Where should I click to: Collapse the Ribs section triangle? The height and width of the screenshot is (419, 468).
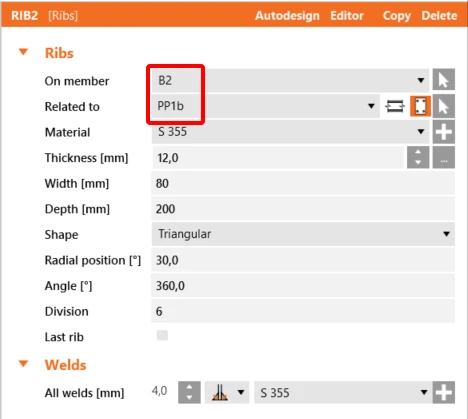tap(23, 52)
